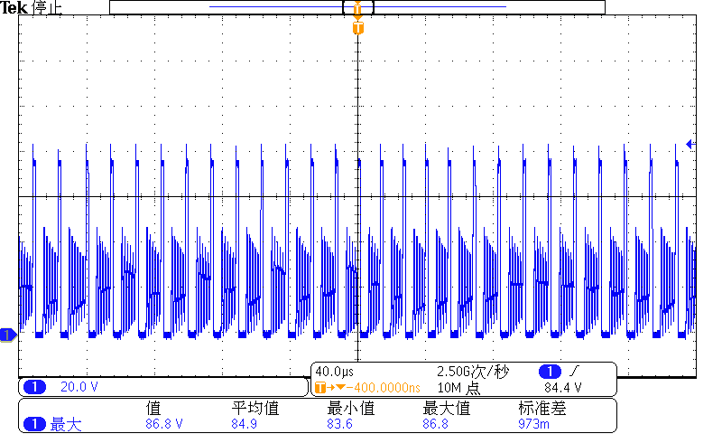The width and height of the screenshot is (722, 434).
Task: Click the rising edge trigger slope icon
Action: [574, 370]
